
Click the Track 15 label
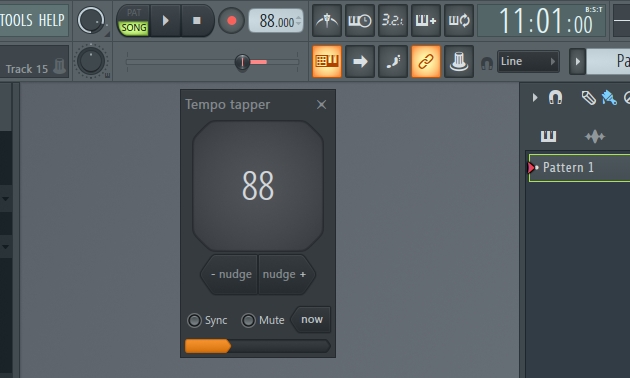coord(27,69)
